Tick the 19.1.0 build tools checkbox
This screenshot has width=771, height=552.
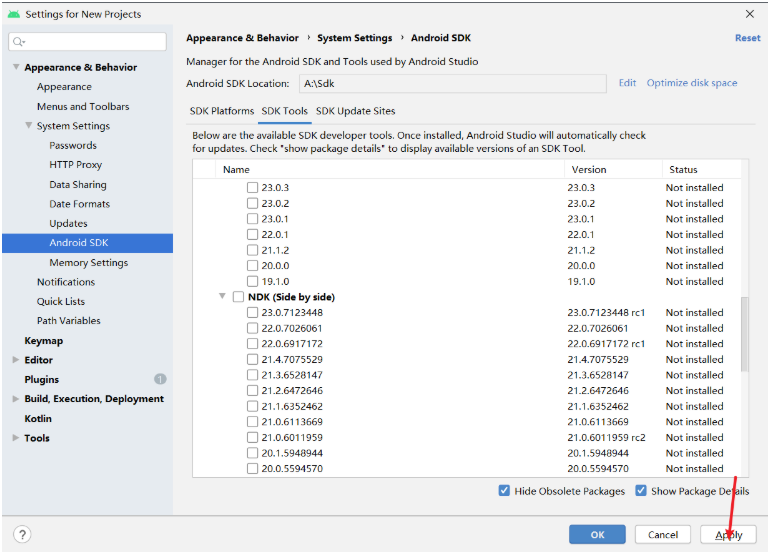tap(252, 281)
